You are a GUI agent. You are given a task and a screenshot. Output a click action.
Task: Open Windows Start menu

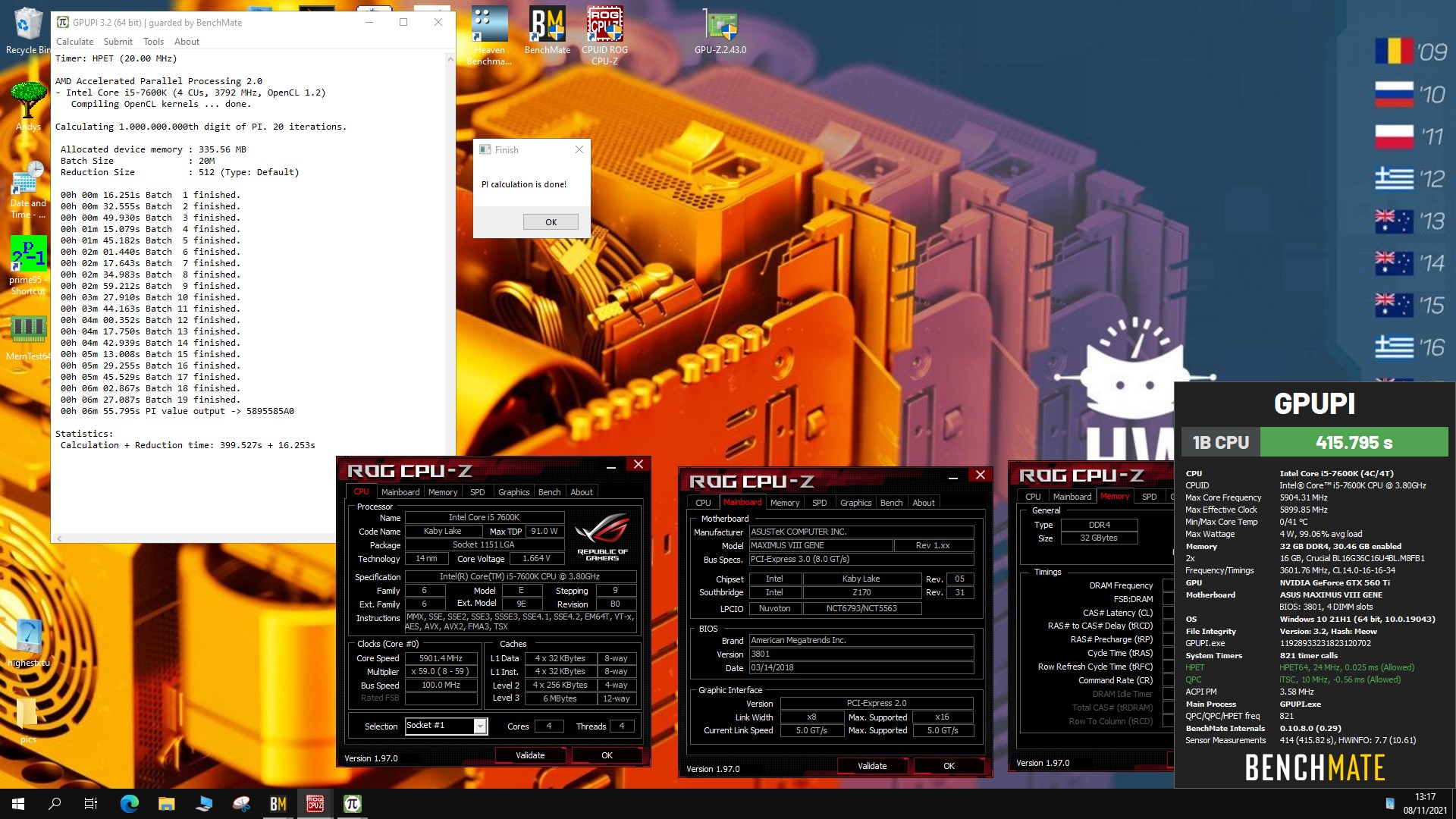click(x=18, y=804)
